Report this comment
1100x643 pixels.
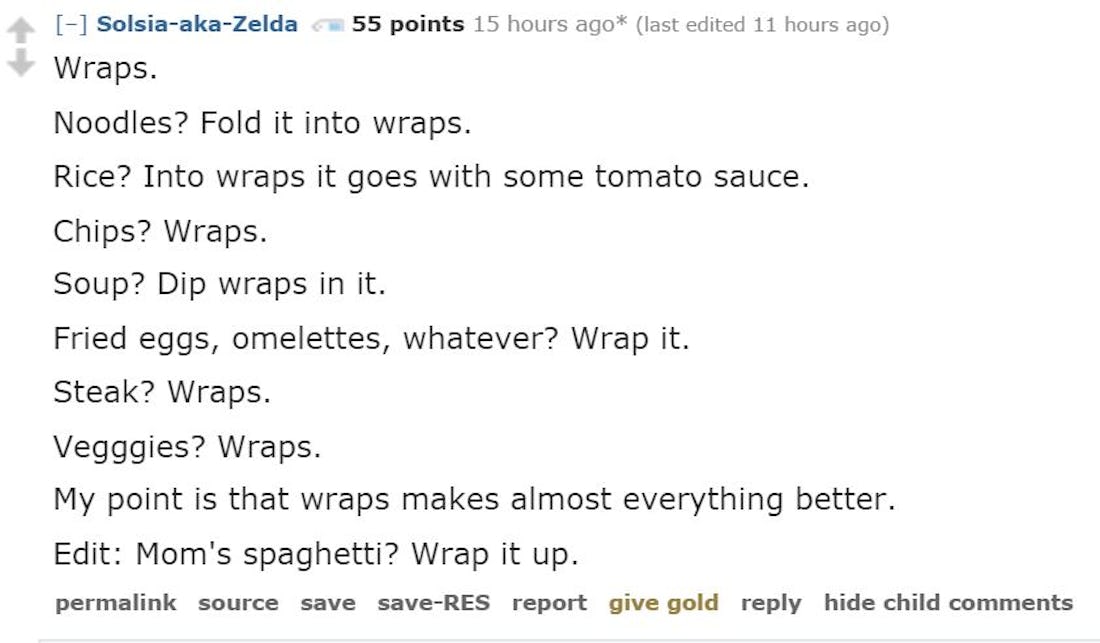point(549,602)
